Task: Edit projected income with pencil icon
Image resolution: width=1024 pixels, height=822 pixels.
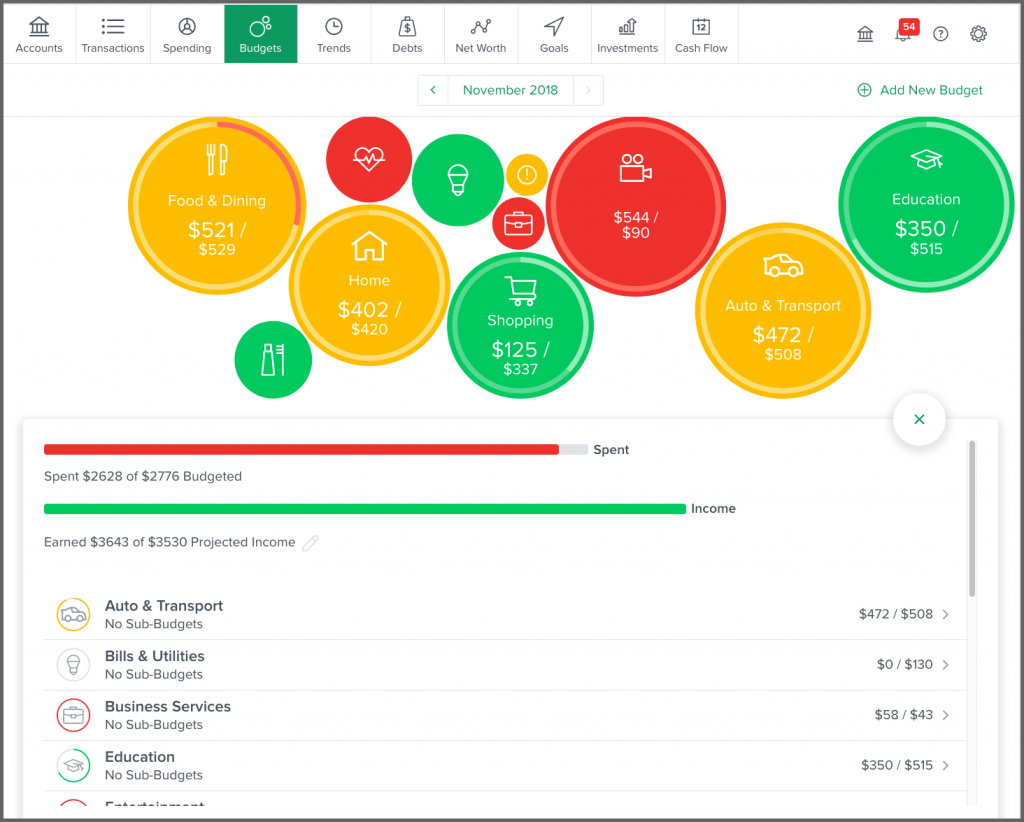Action: [x=311, y=543]
